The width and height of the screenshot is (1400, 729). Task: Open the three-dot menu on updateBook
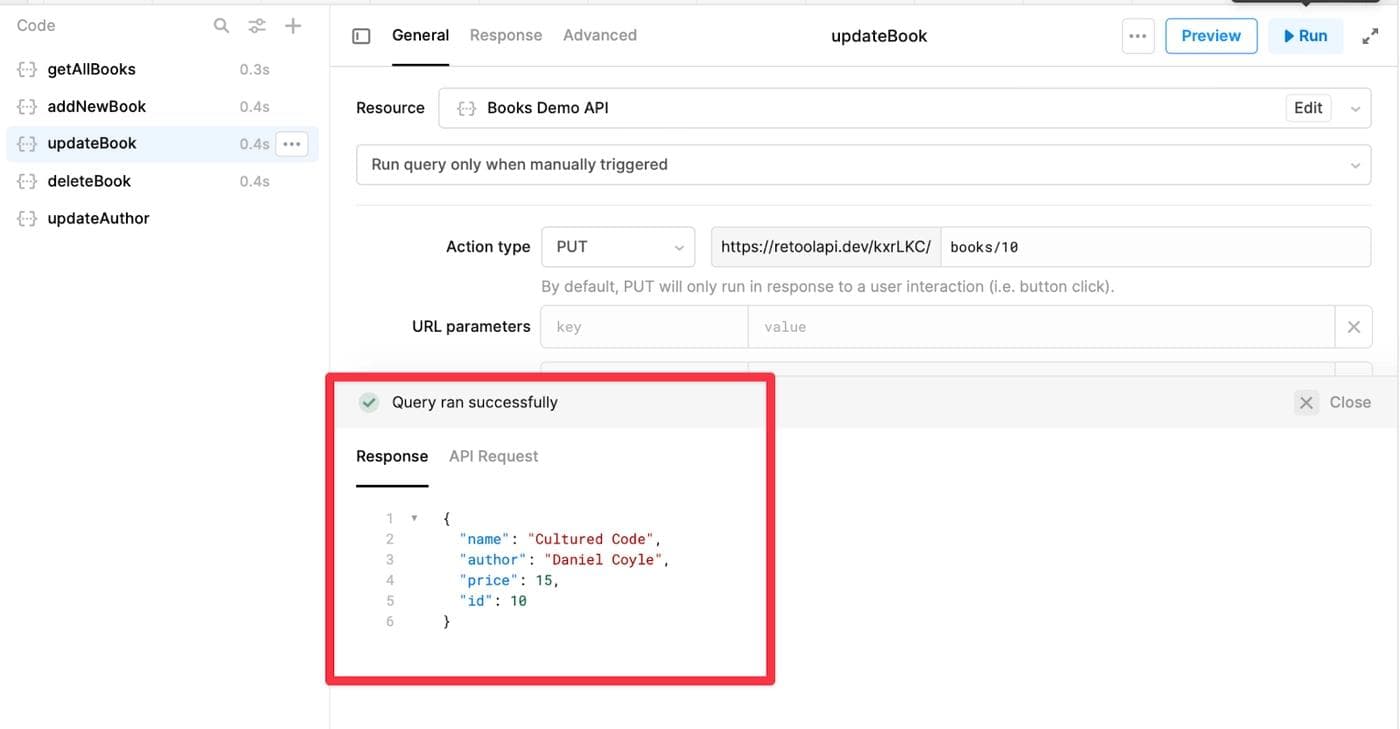[291, 143]
